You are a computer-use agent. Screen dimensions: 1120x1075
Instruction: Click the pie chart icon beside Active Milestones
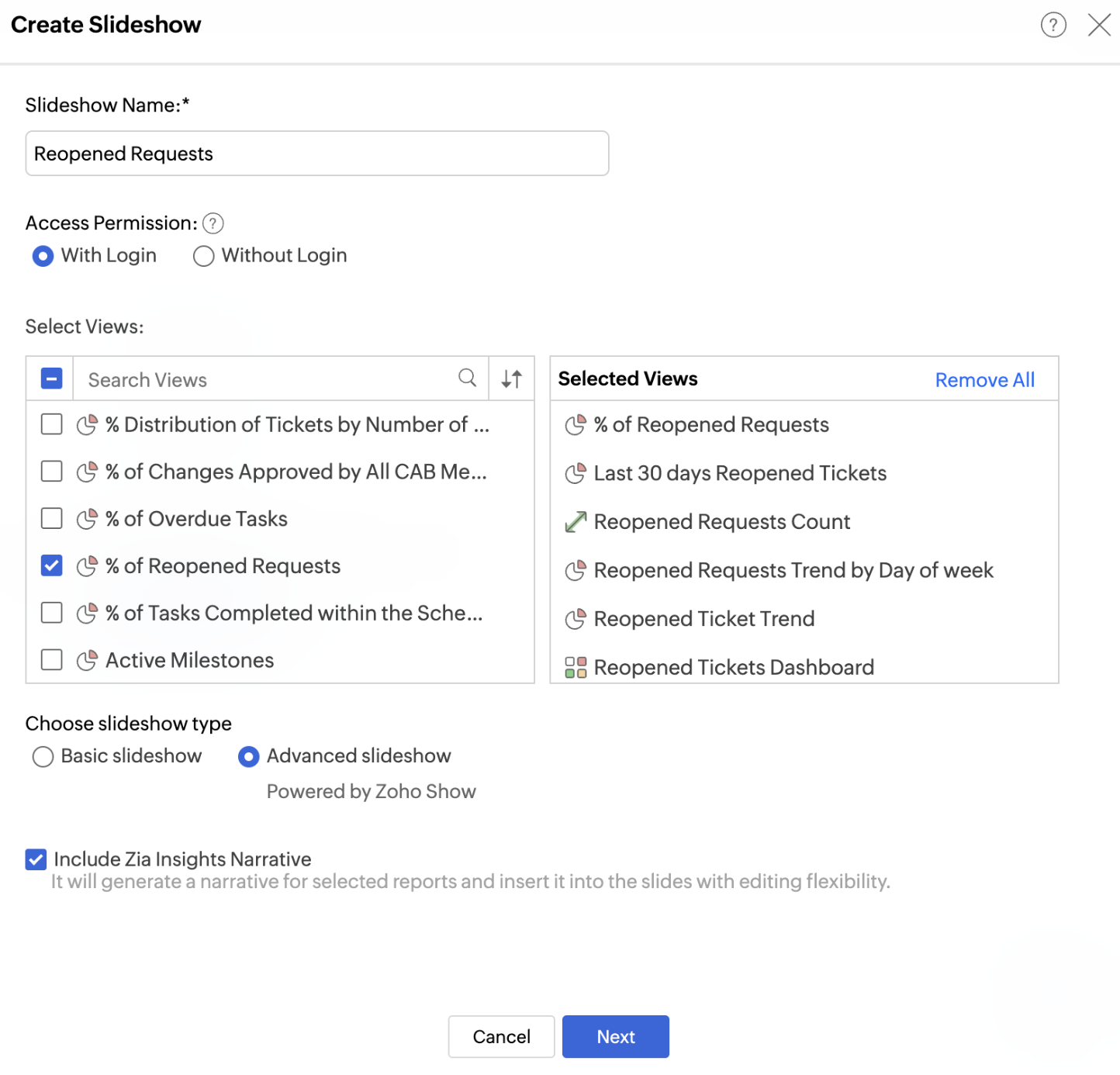tap(87, 660)
